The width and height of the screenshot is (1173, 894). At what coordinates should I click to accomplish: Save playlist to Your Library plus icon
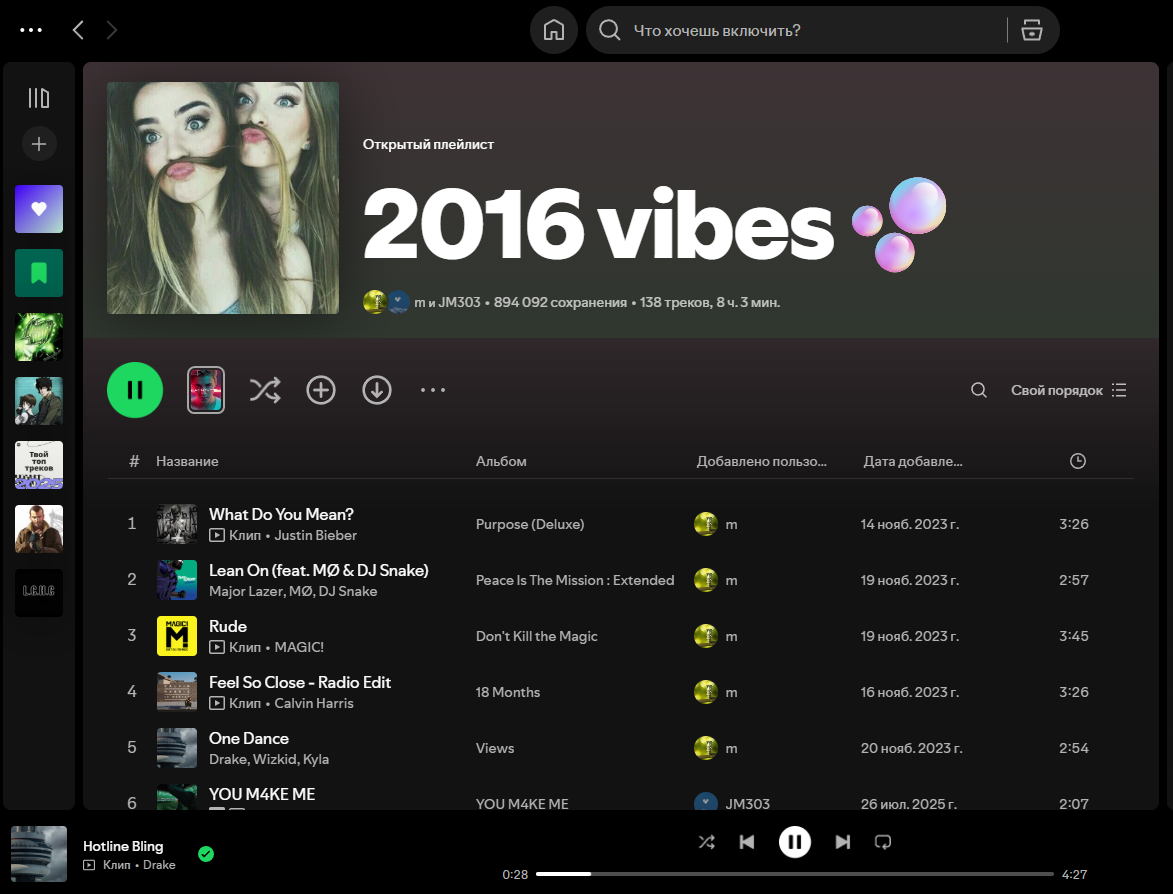[321, 390]
